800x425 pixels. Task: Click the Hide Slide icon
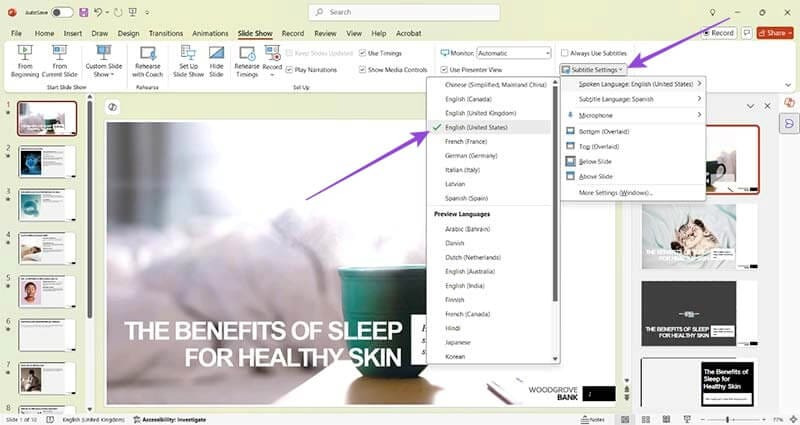(x=216, y=58)
